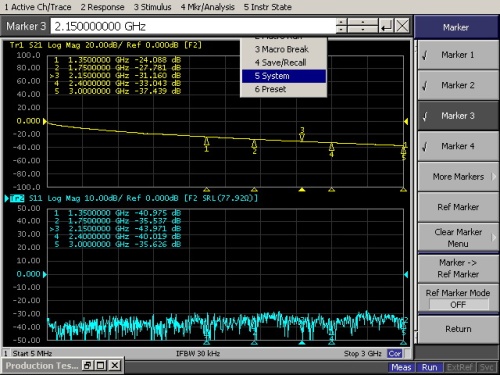Viewport: 500px width, 375px height.
Task: Select the highlighted 5 System menu entry
Action: (284, 76)
